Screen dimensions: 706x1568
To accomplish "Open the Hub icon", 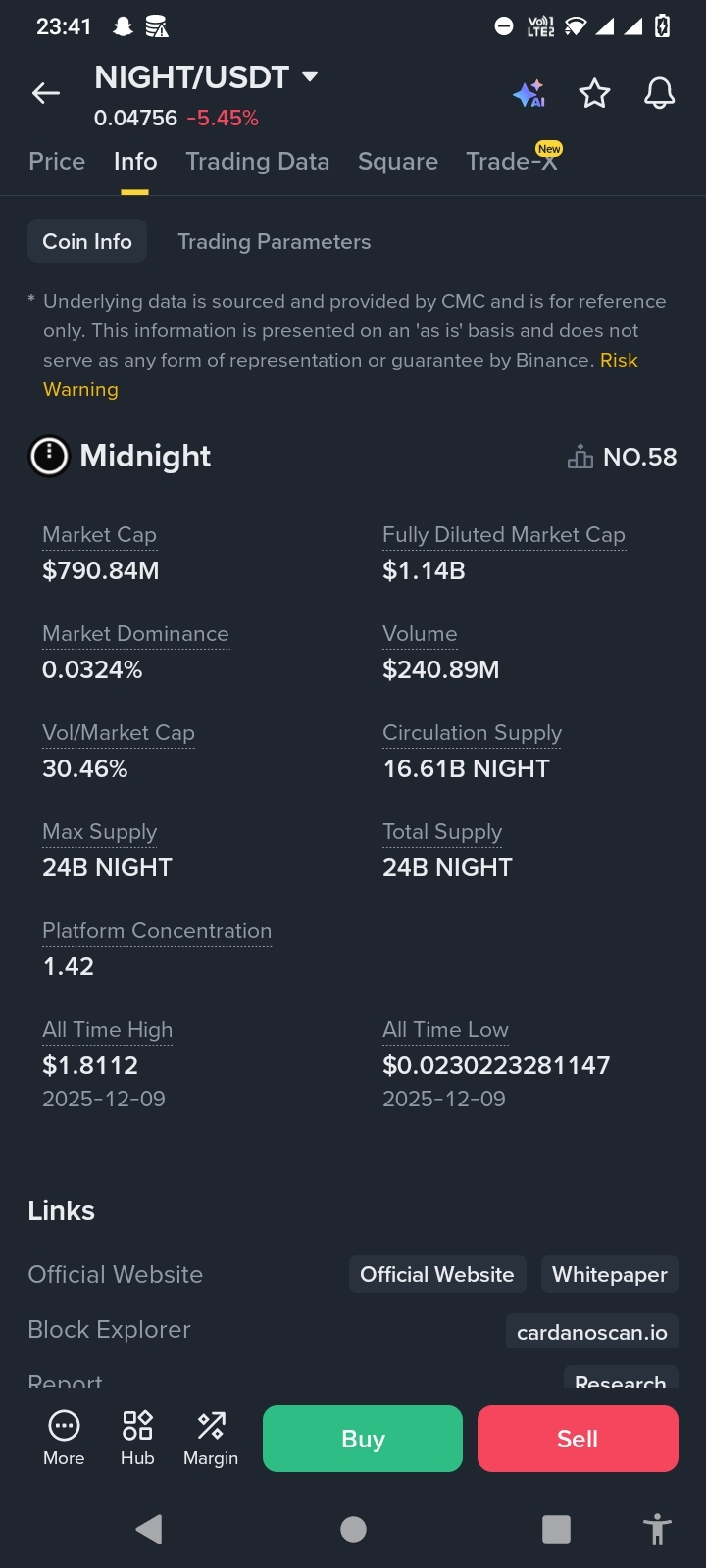I will tap(137, 1438).
